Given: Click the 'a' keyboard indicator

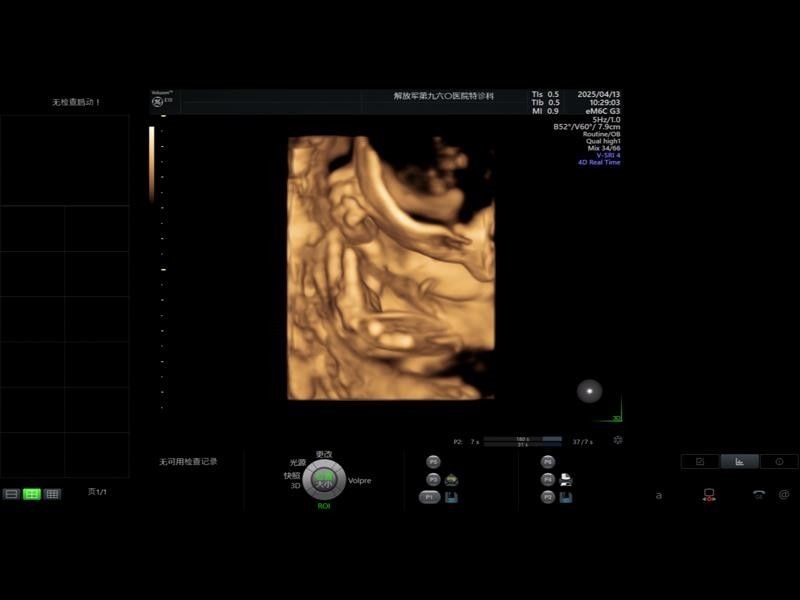Looking at the screenshot, I should [659, 495].
